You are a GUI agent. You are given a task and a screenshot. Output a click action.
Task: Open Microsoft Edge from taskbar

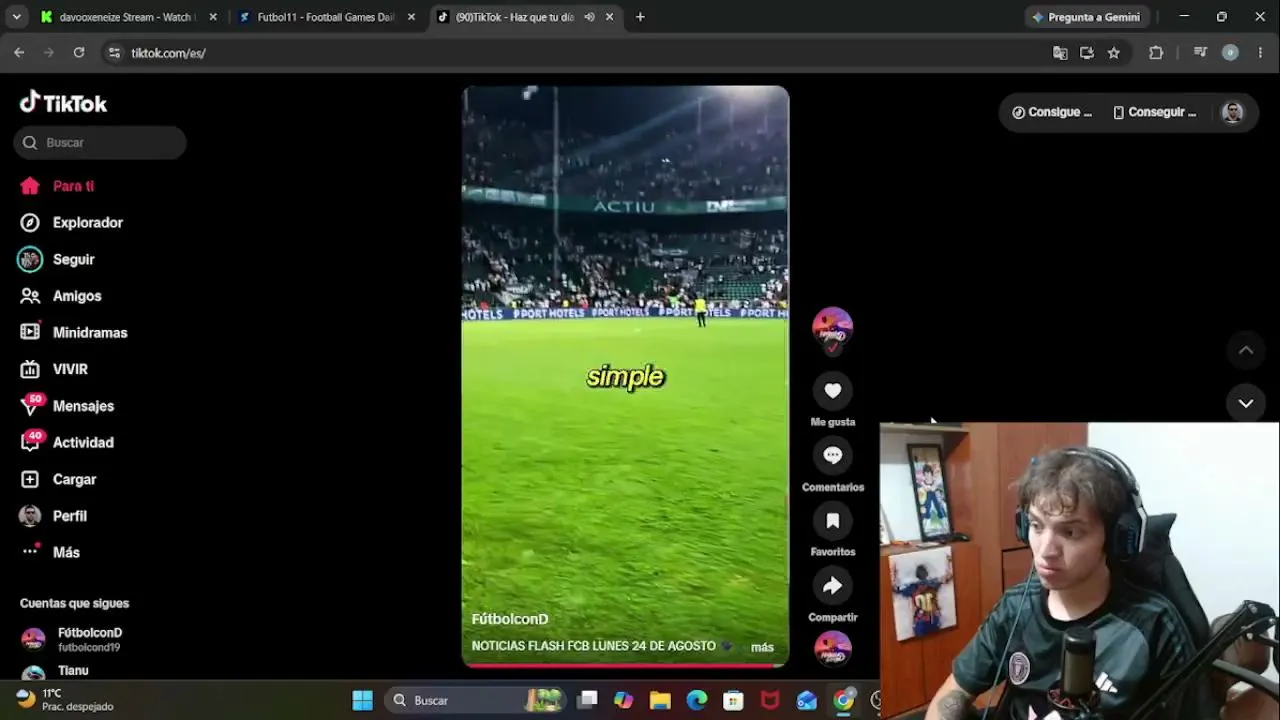(697, 700)
